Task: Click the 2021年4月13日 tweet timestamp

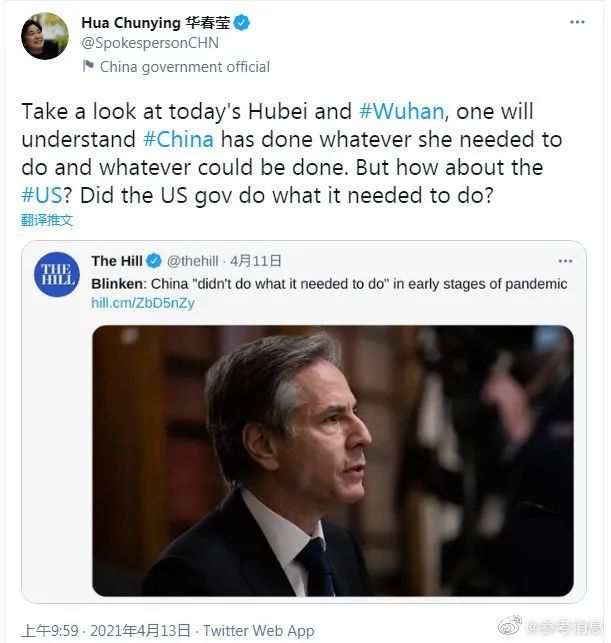Action: click(141, 630)
